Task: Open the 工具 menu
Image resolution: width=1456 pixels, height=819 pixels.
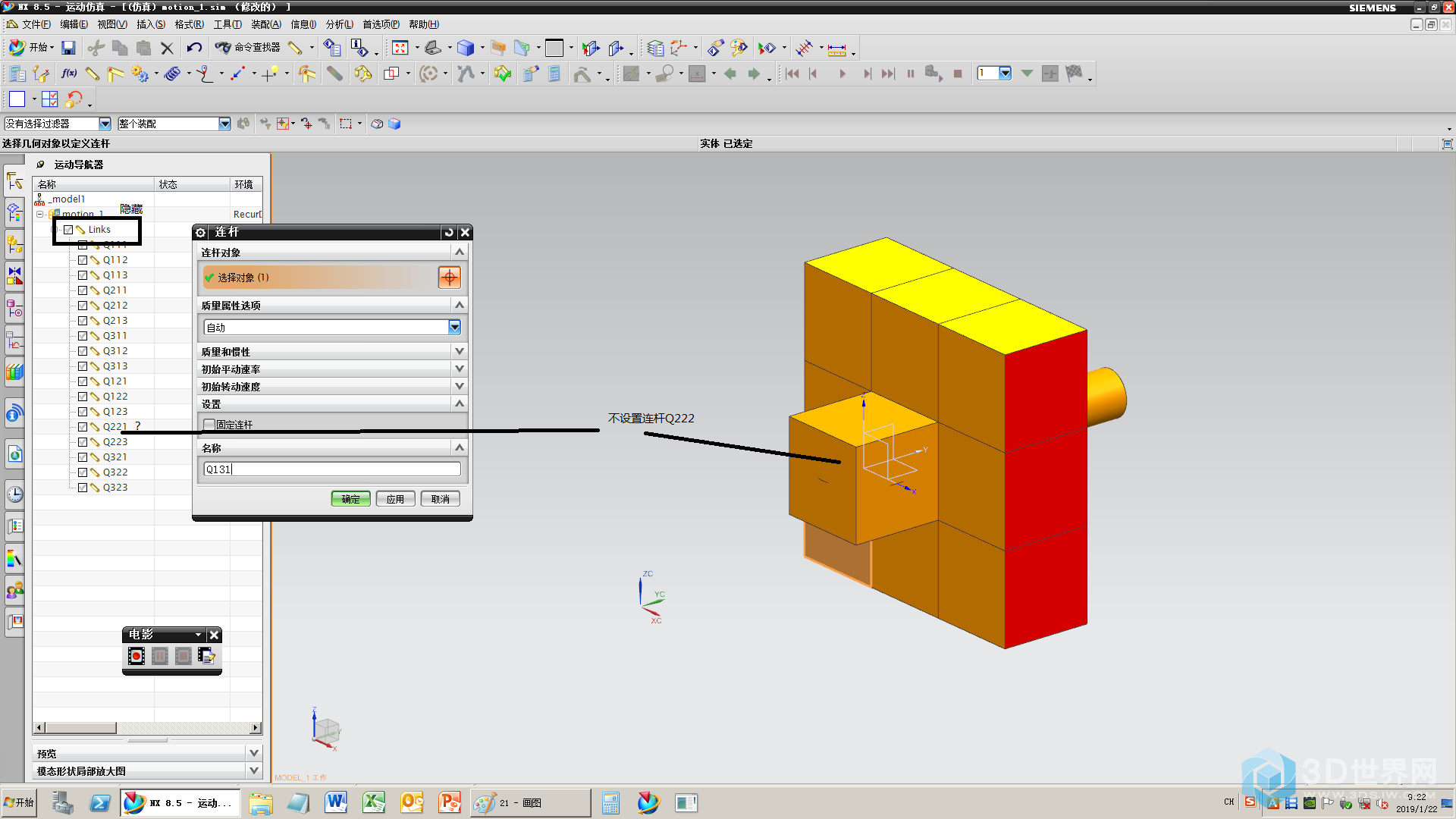Action: [227, 24]
